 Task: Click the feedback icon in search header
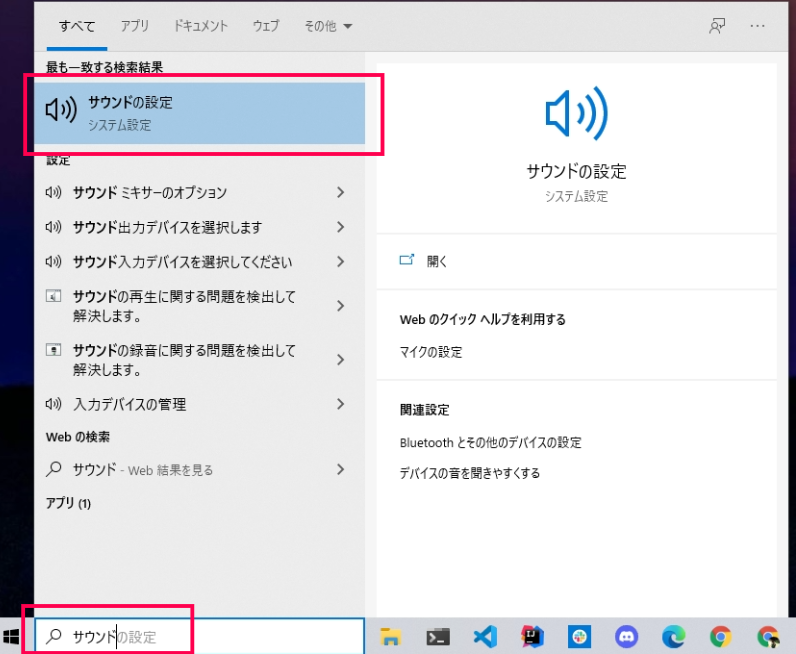(717, 25)
